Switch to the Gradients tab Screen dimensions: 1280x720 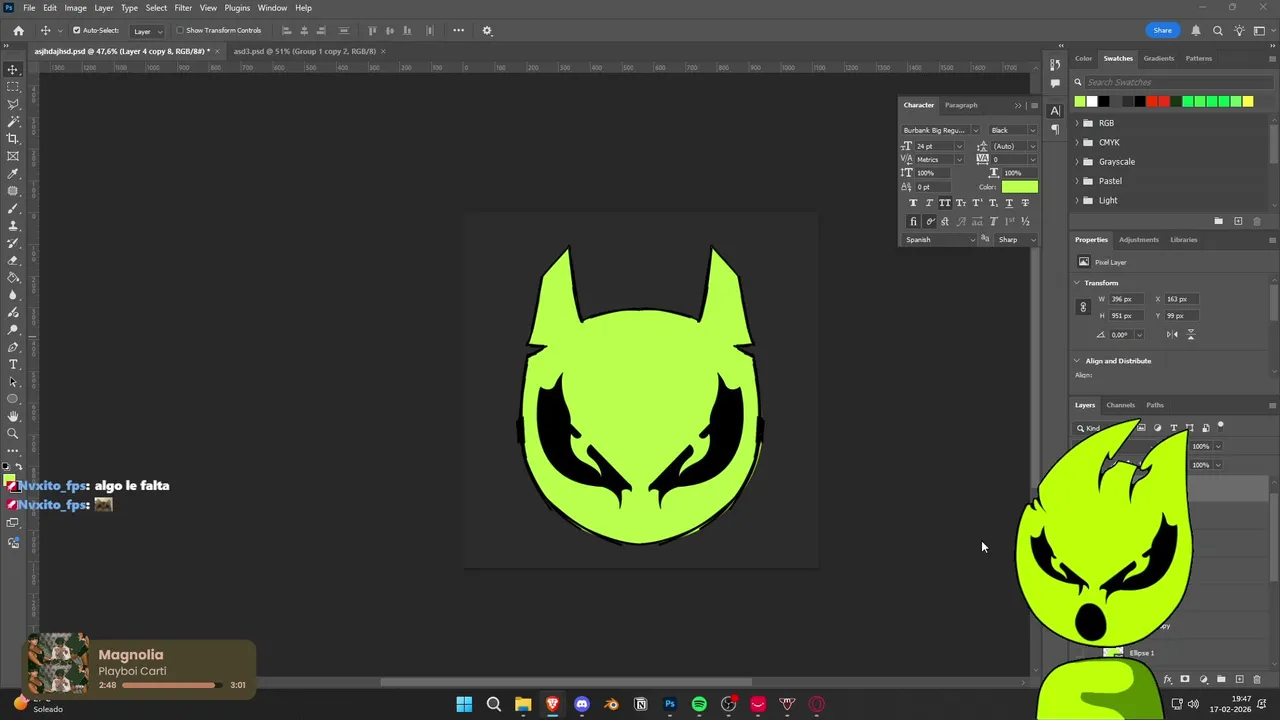(1159, 58)
